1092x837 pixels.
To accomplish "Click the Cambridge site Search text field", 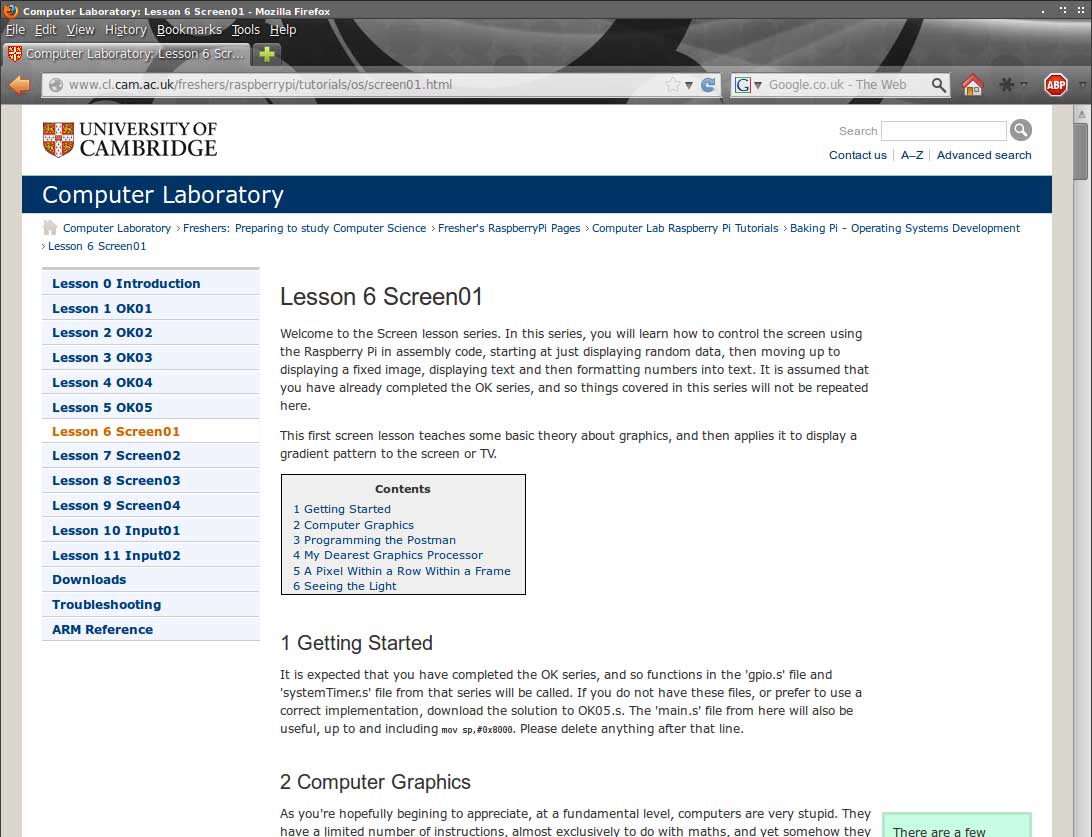I will (943, 131).
